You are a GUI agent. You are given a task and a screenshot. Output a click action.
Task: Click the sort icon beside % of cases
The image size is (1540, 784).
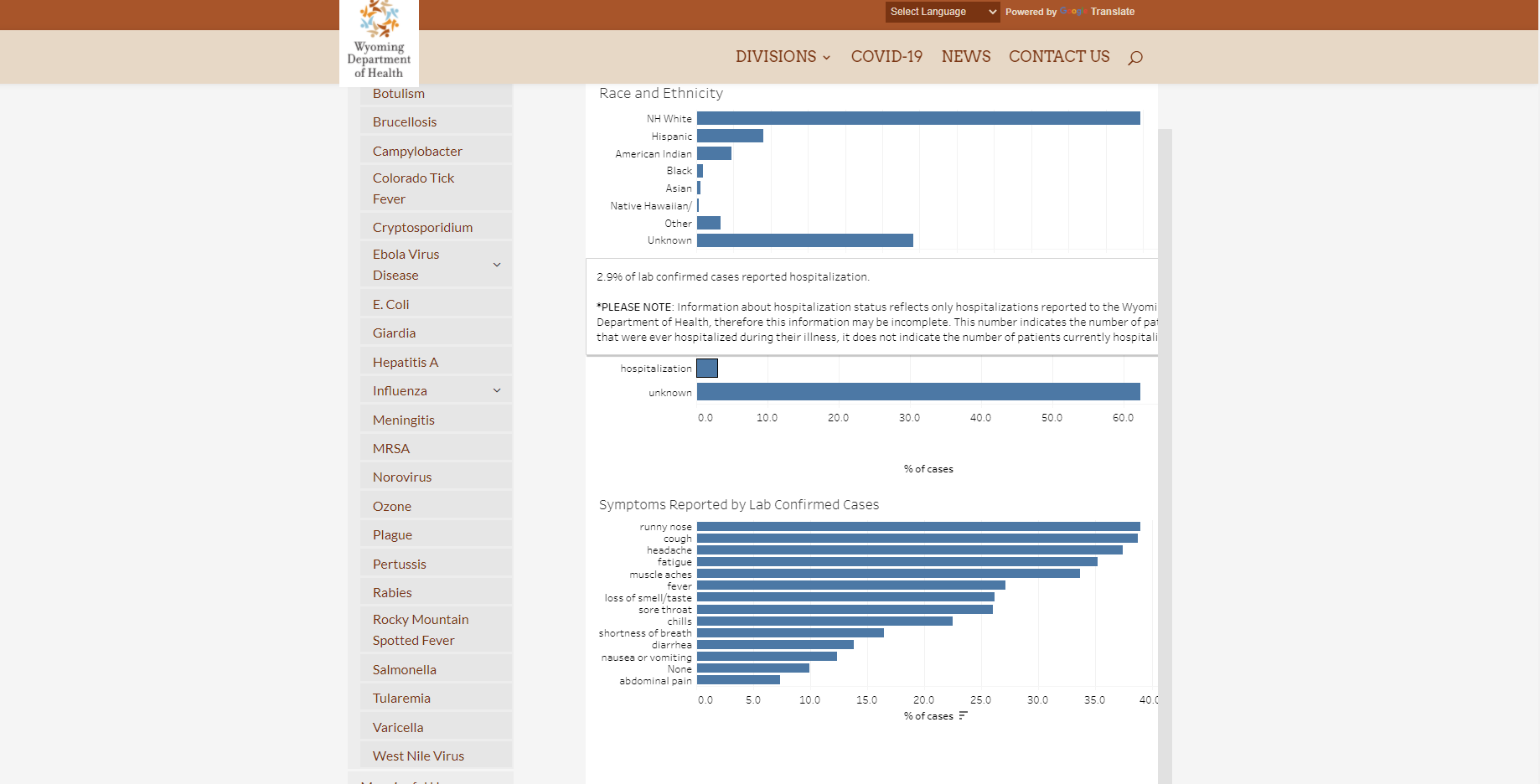[x=963, y=715]
